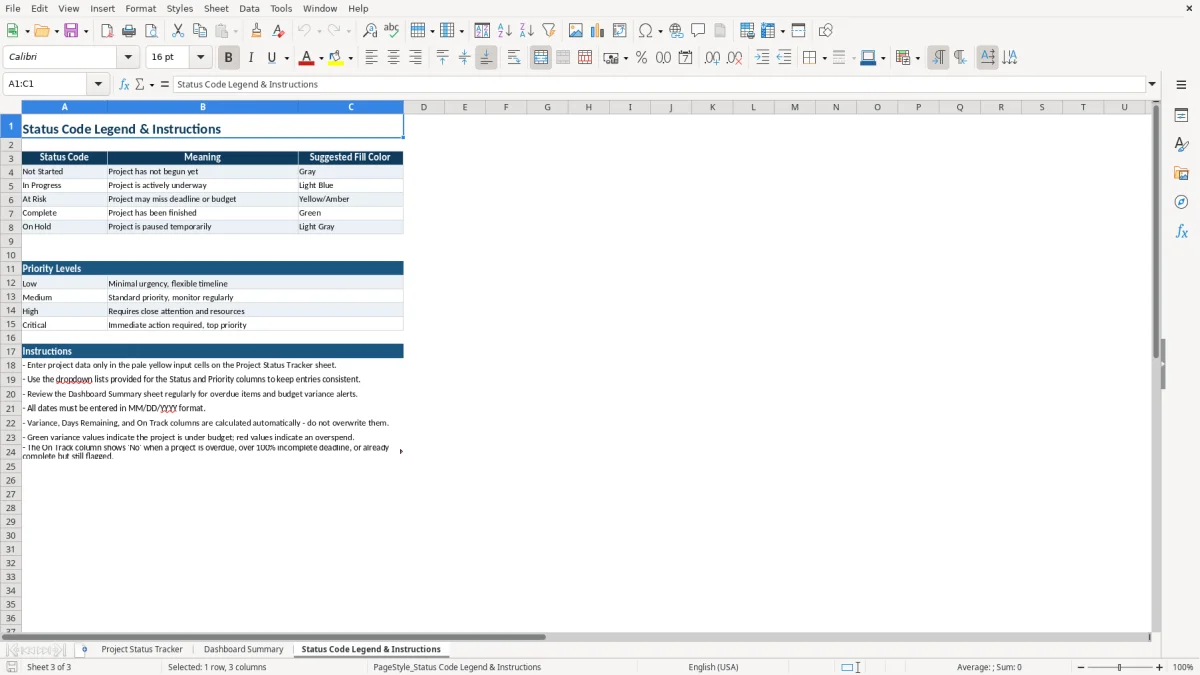Open sidebar Properties deck
1200x675 pixels.
pos(1181,115)
